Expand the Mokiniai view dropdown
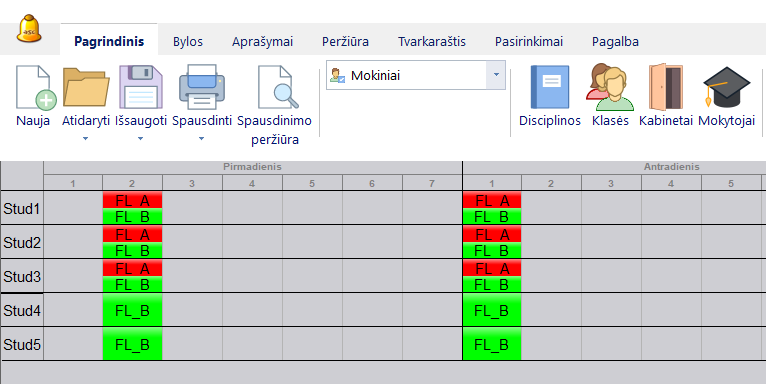The image size is (766, 384). (x=496, y=75)
